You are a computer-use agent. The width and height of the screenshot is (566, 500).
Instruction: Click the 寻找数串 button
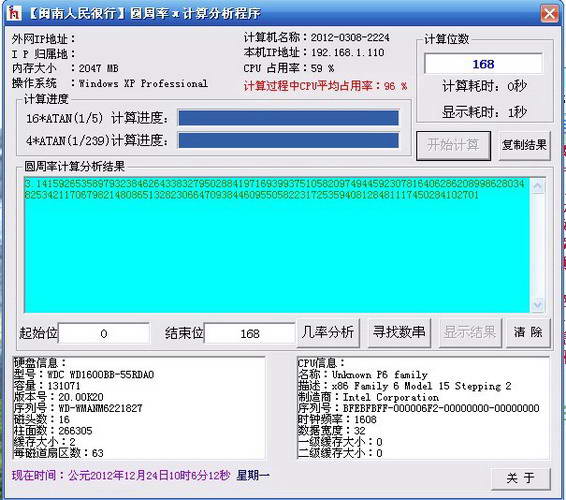(x=399, y=332)
